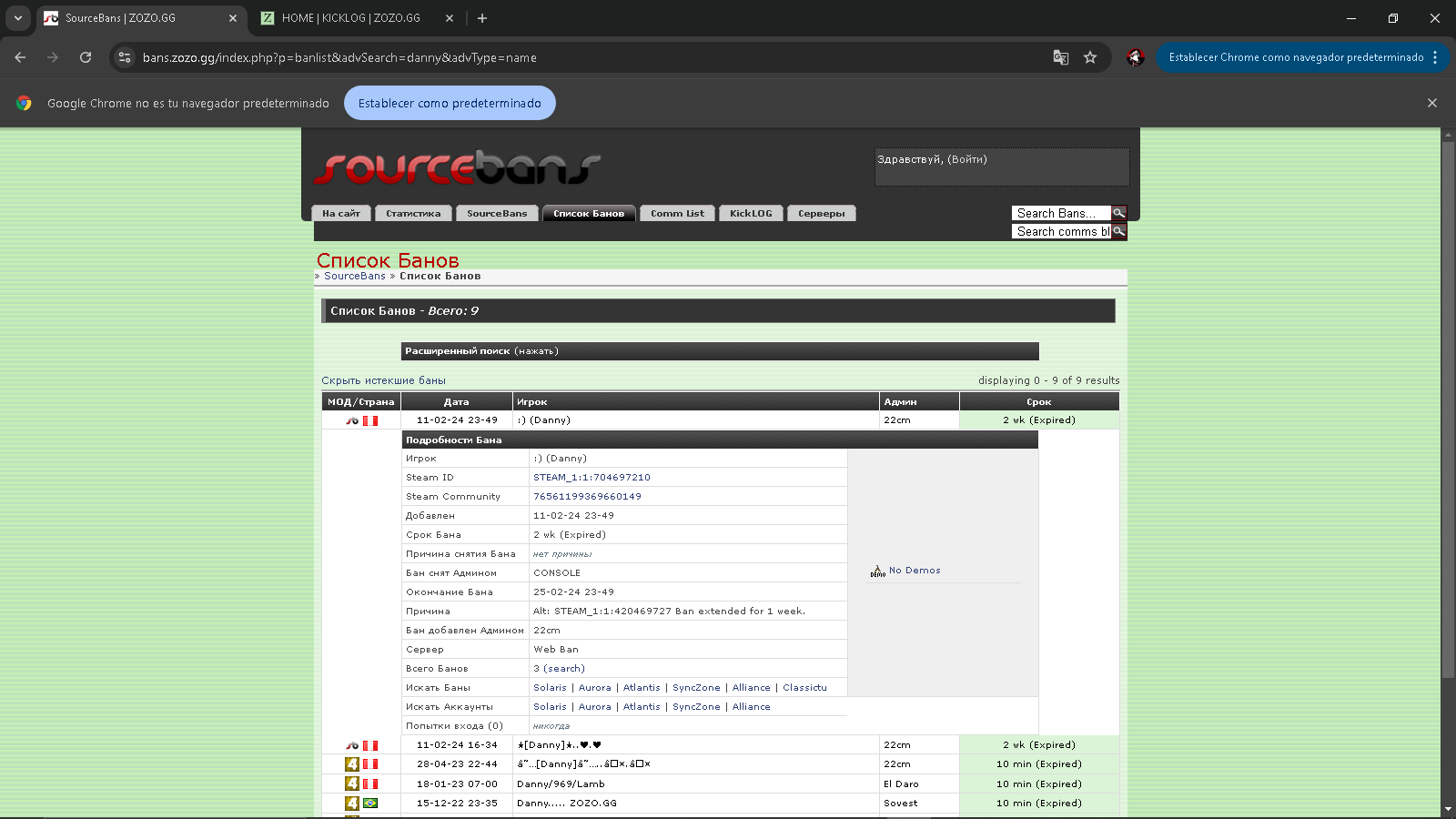Click the SourceBans logo
The image size is (1456, 819).
pyautogui.click(x=457, y=167)
